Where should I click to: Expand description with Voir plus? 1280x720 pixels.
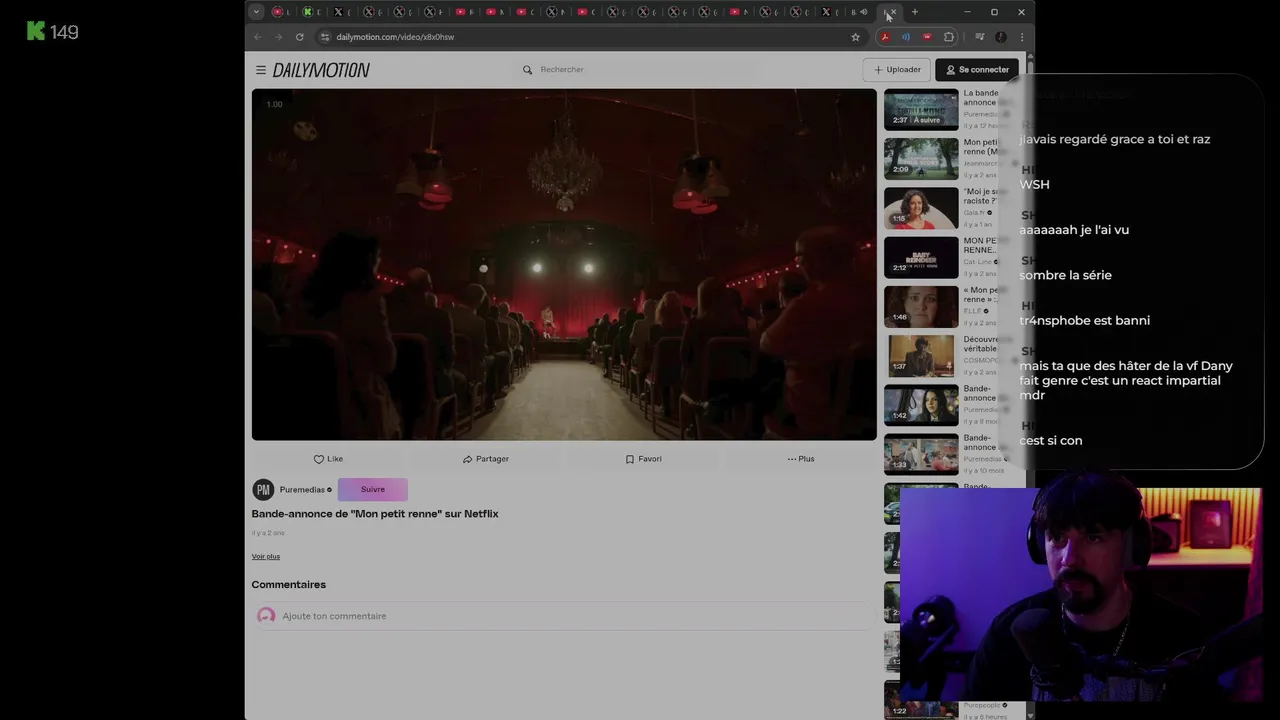[x=266, y=556]
